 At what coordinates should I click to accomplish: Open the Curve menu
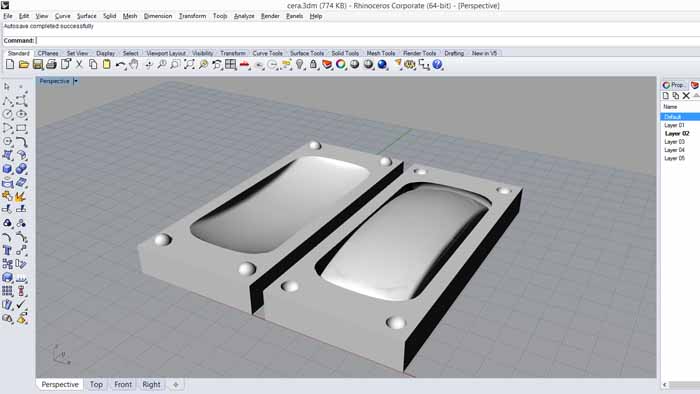[x=62, y=16]
